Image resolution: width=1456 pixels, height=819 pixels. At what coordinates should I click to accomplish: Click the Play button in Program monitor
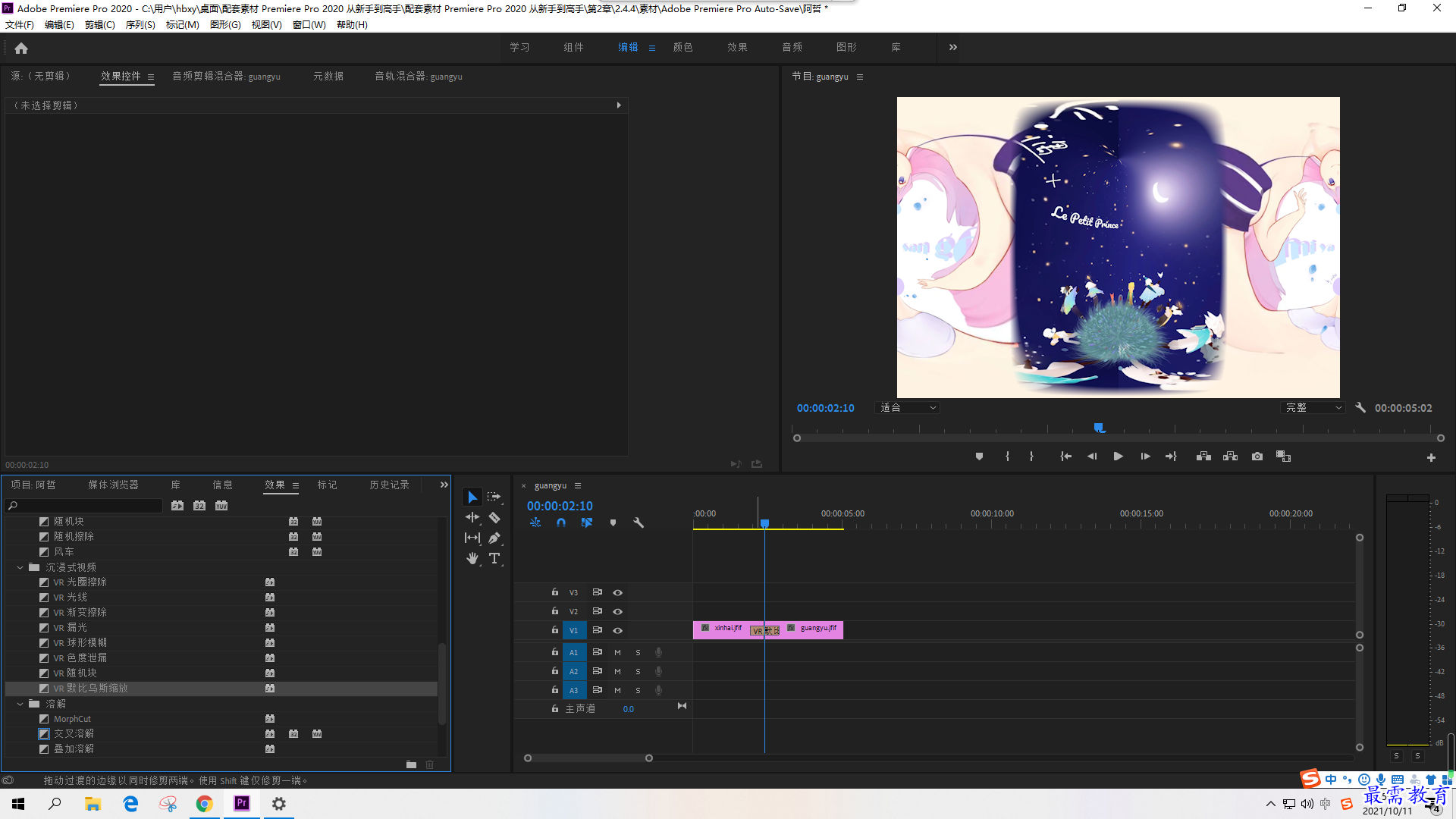(x=1118, y=457)
